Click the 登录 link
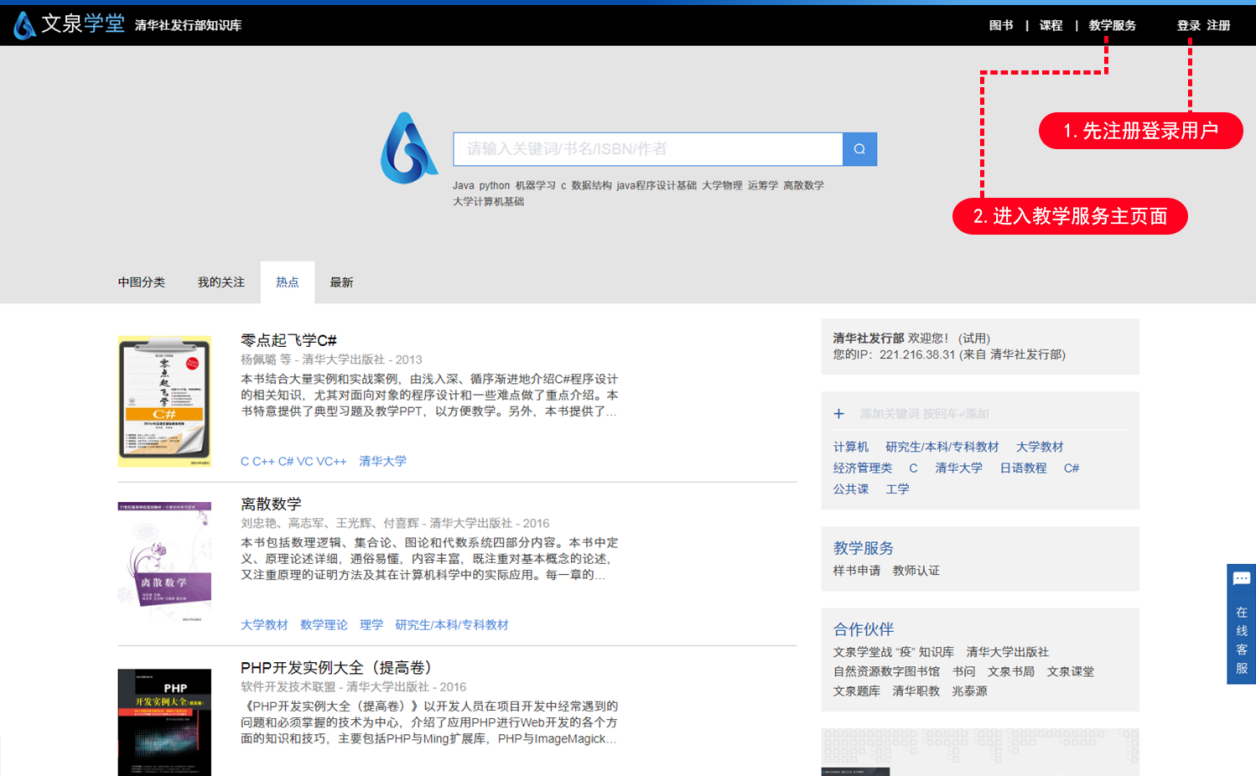The image size is (1256, 776). pos(1188,26)
